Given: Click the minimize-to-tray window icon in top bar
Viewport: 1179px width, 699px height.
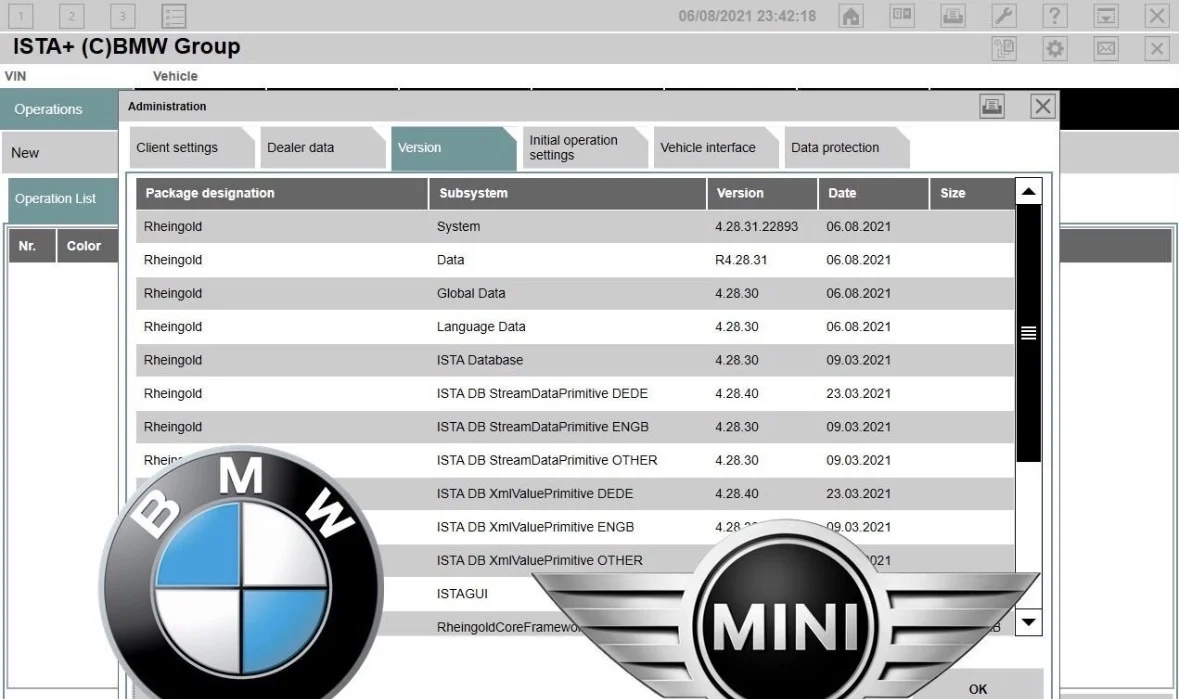Looking at the screenshot, I should [x=1105, y=16].
